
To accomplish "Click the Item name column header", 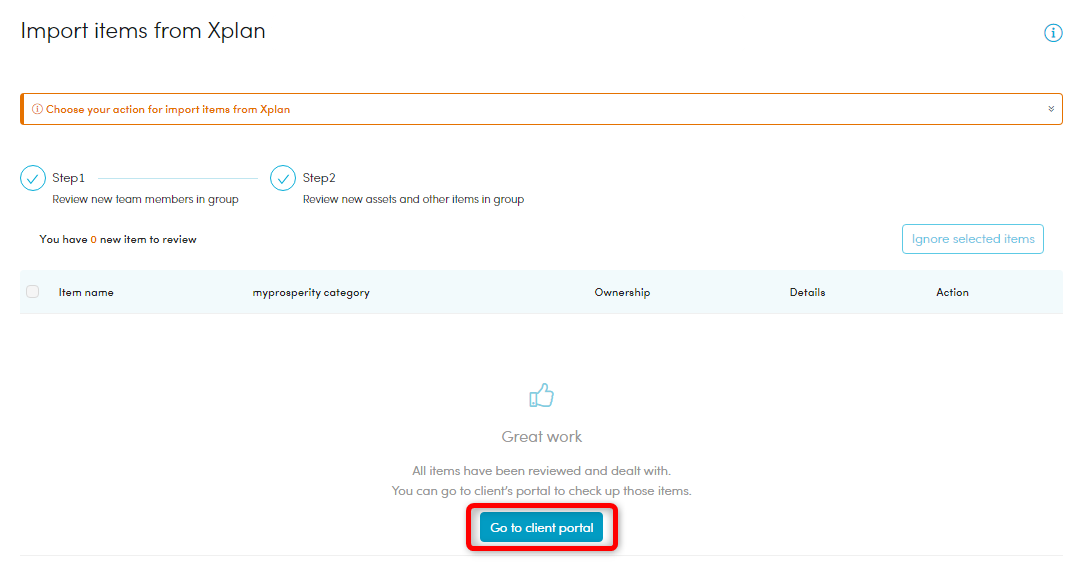I will (x=86, y=292).
